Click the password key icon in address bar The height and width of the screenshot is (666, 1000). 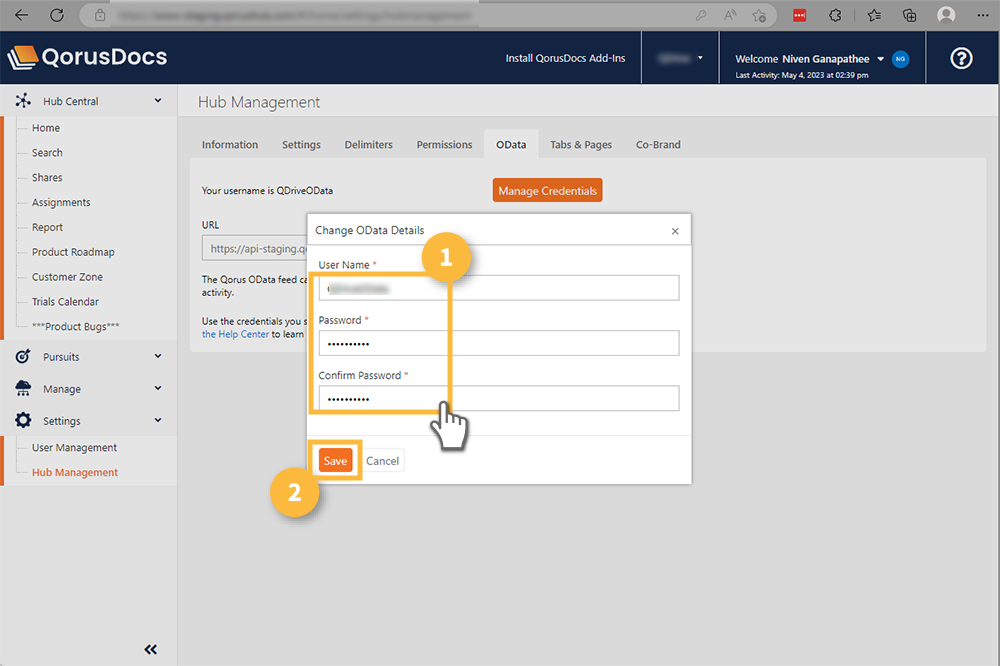701,15
